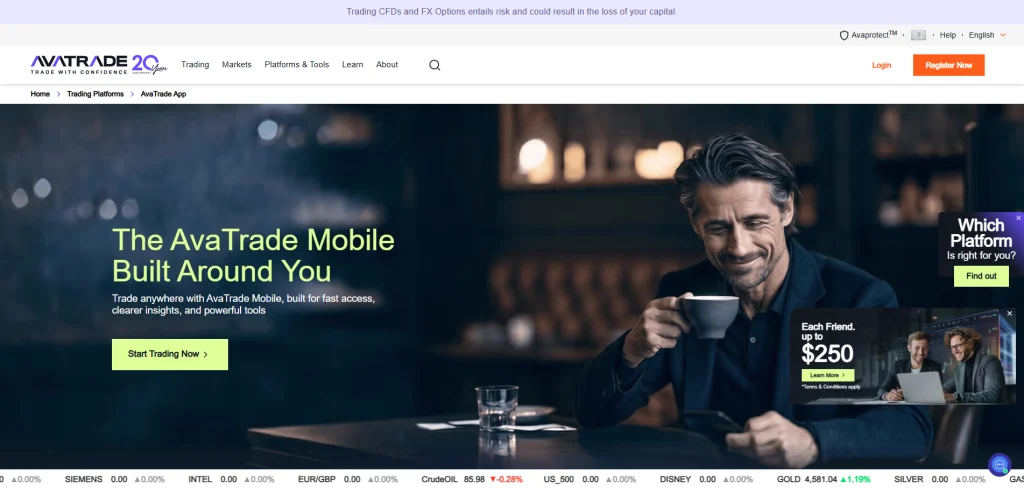Click the Terms & Conditions apply note
The image size is (1024, 488).
click(831, 387)
